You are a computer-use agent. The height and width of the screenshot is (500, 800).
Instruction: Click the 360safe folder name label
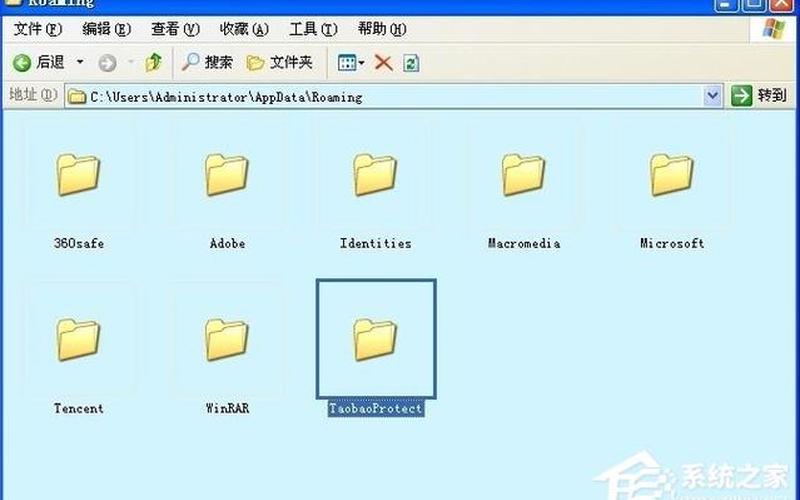click(79, 243)
